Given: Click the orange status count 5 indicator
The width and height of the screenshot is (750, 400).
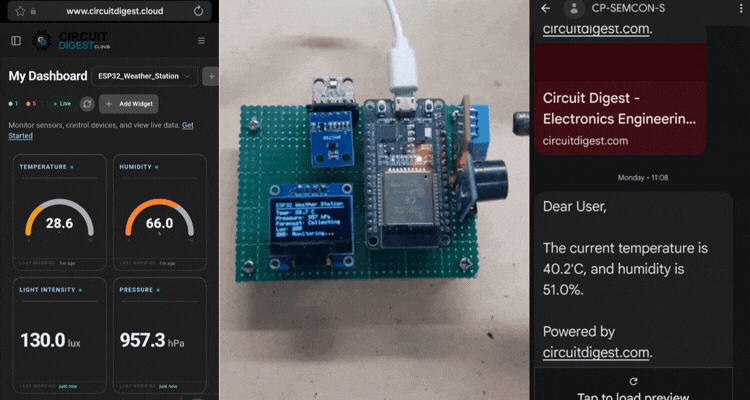Looking at the screenshot, I should 31,103.
